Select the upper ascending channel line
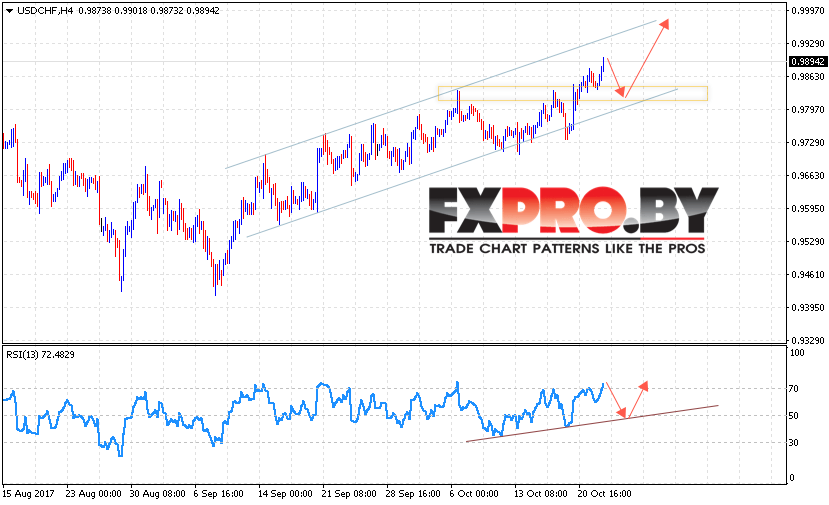The image size is (829, 505). (441, 94)
